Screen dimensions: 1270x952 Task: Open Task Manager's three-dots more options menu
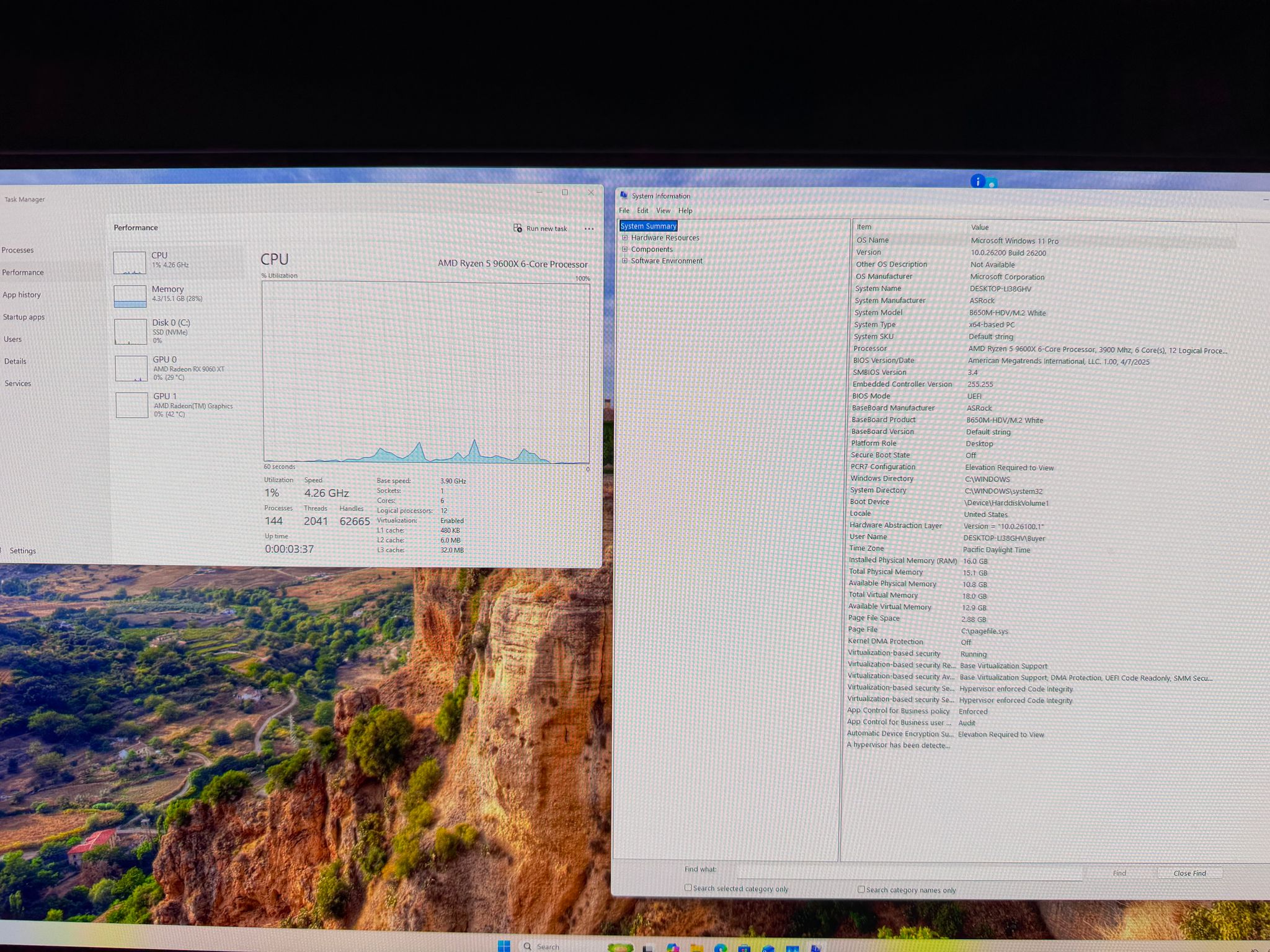click(x=589, y=229)
